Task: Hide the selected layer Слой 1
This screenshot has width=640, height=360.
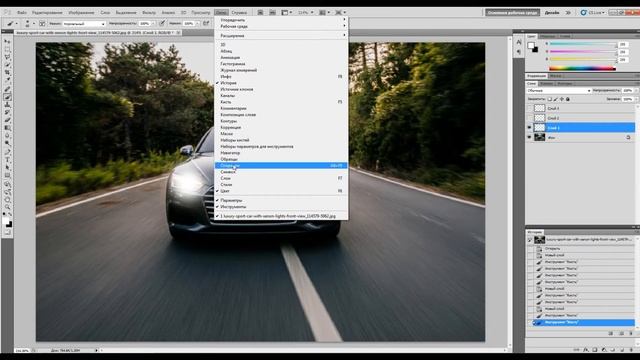Action: pyautogui.click(x=529, y=128)
